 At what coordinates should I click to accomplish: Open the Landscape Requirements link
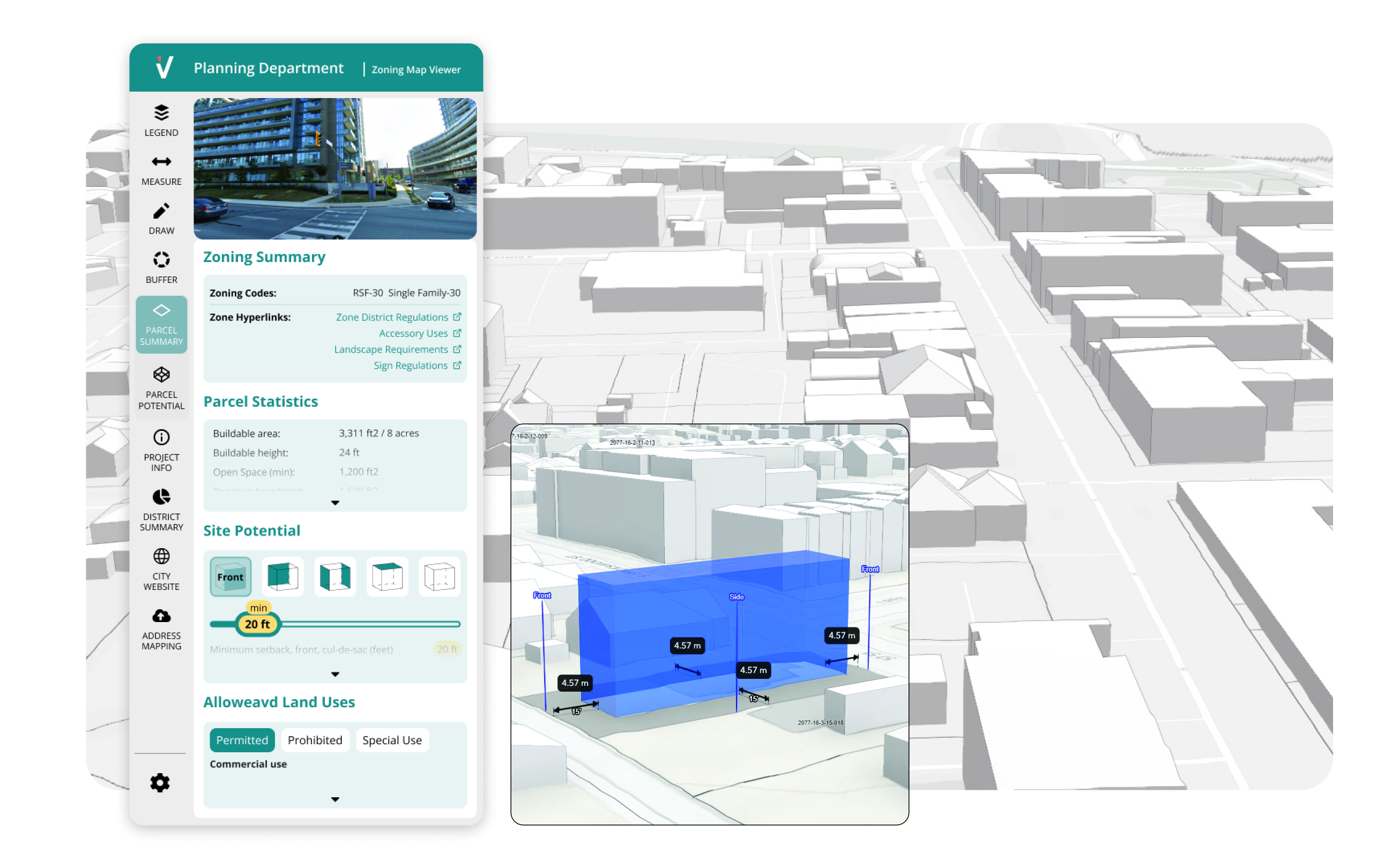[392, 350]
